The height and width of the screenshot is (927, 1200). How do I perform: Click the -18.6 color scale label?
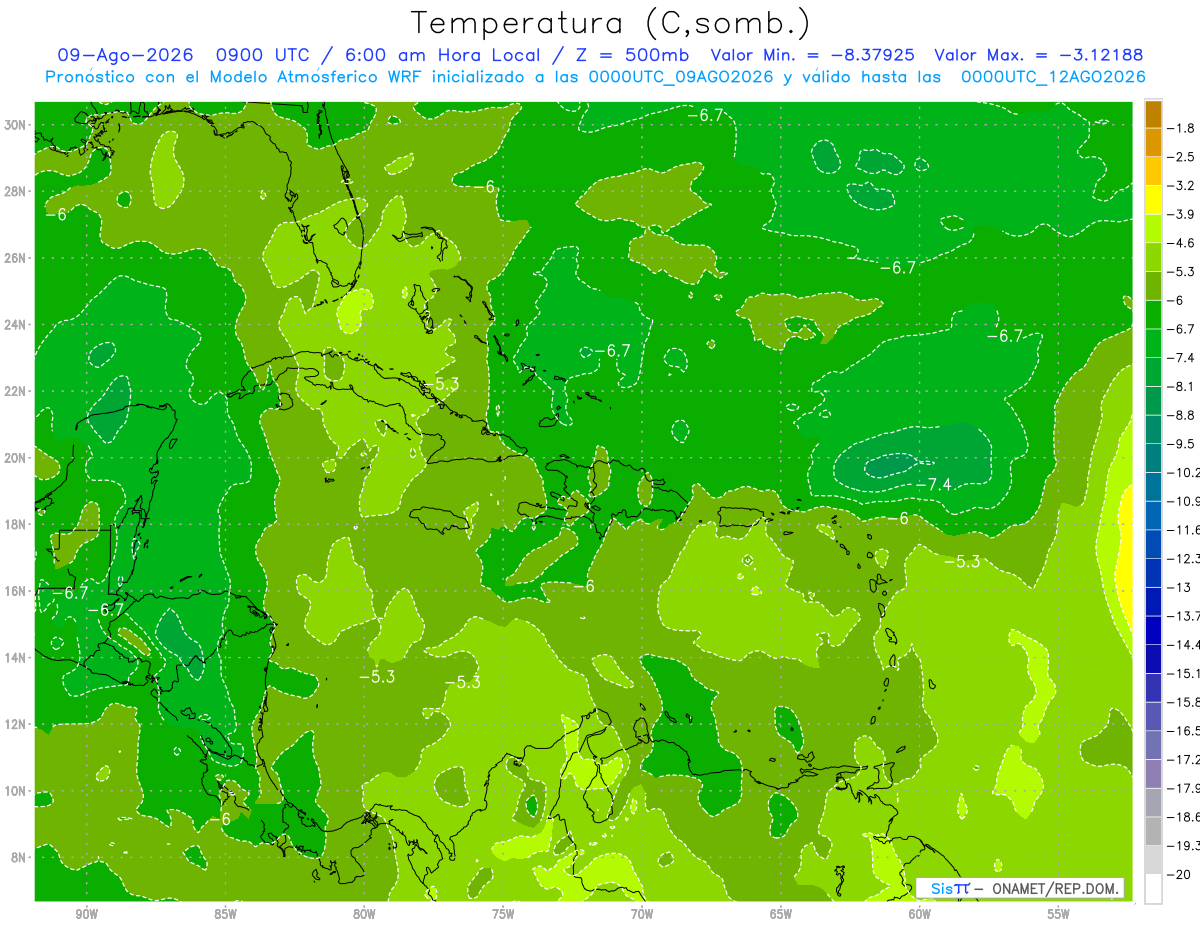pyautogui.click(x=1184, y=817)
